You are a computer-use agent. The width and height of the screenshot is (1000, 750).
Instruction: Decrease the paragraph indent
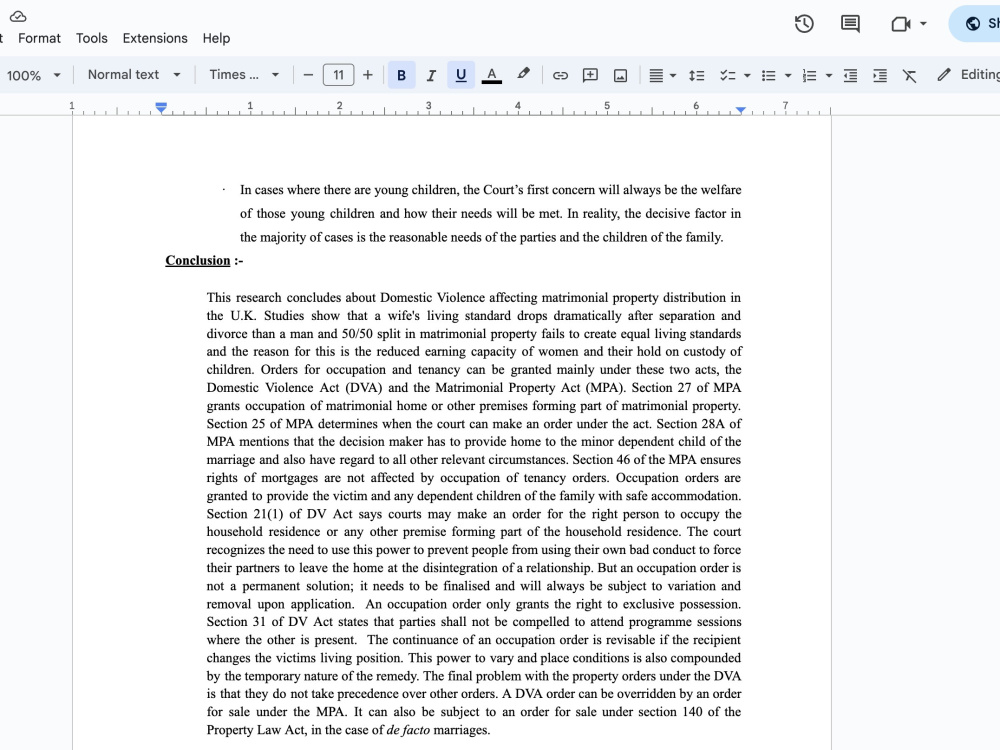pos(850,75)
